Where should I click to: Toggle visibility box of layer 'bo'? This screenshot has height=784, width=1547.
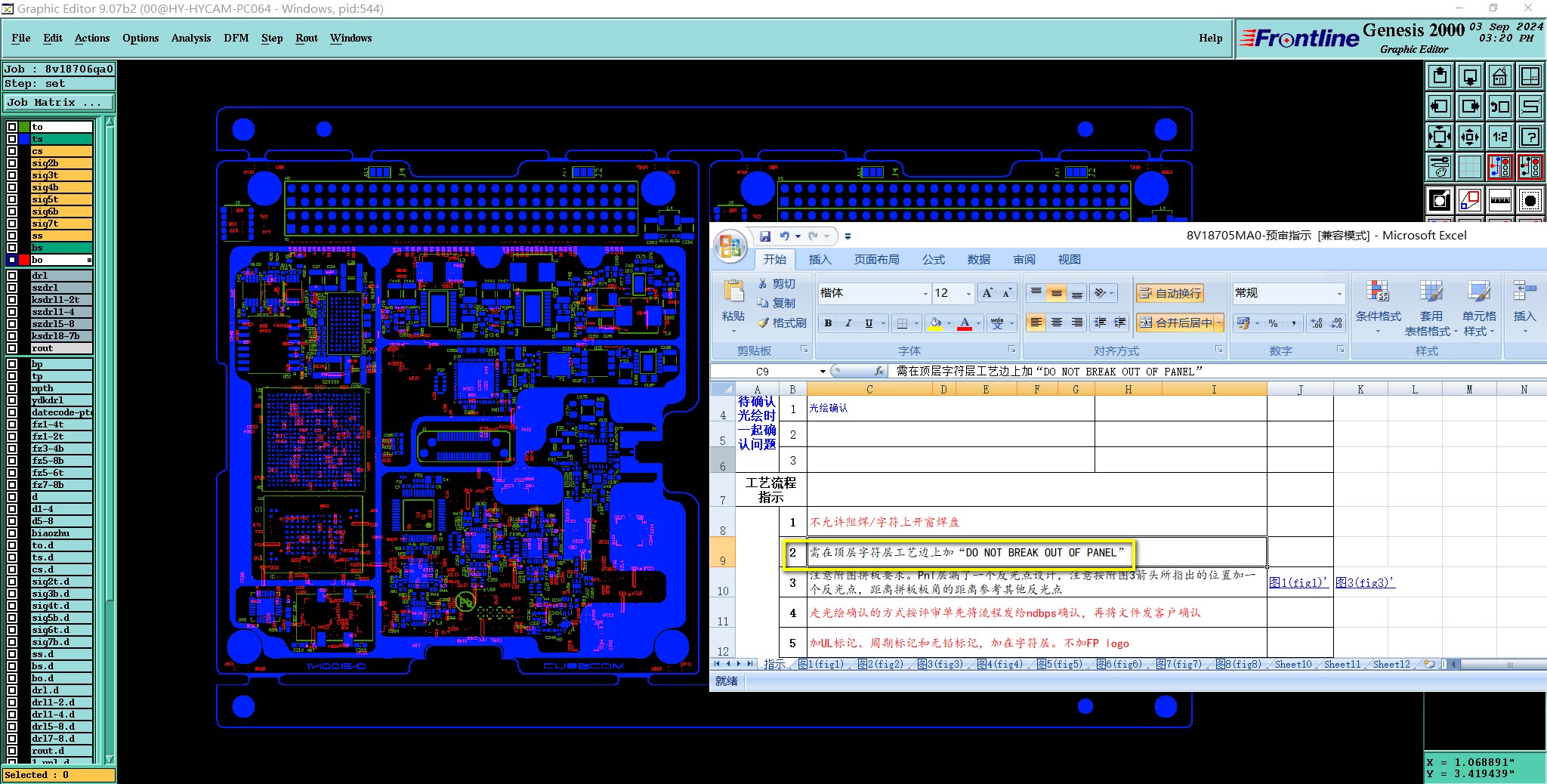tap(12, 260)
